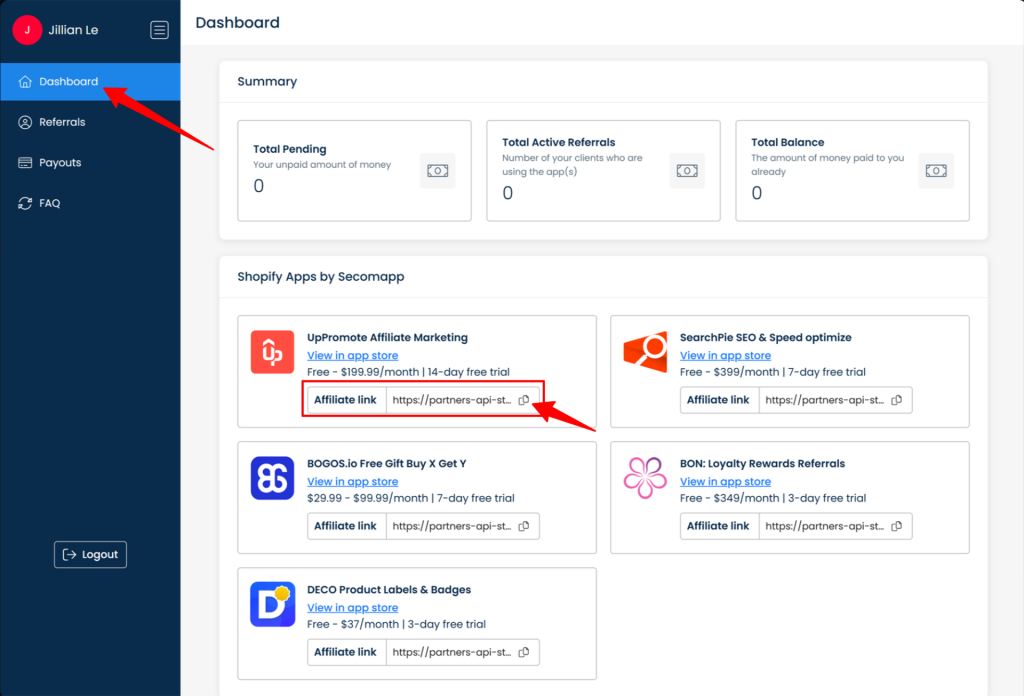Click the BOGOS.io Free Gift Buy X Get Y title
This screenshot has width=1024, height=696.
[387, 464]
